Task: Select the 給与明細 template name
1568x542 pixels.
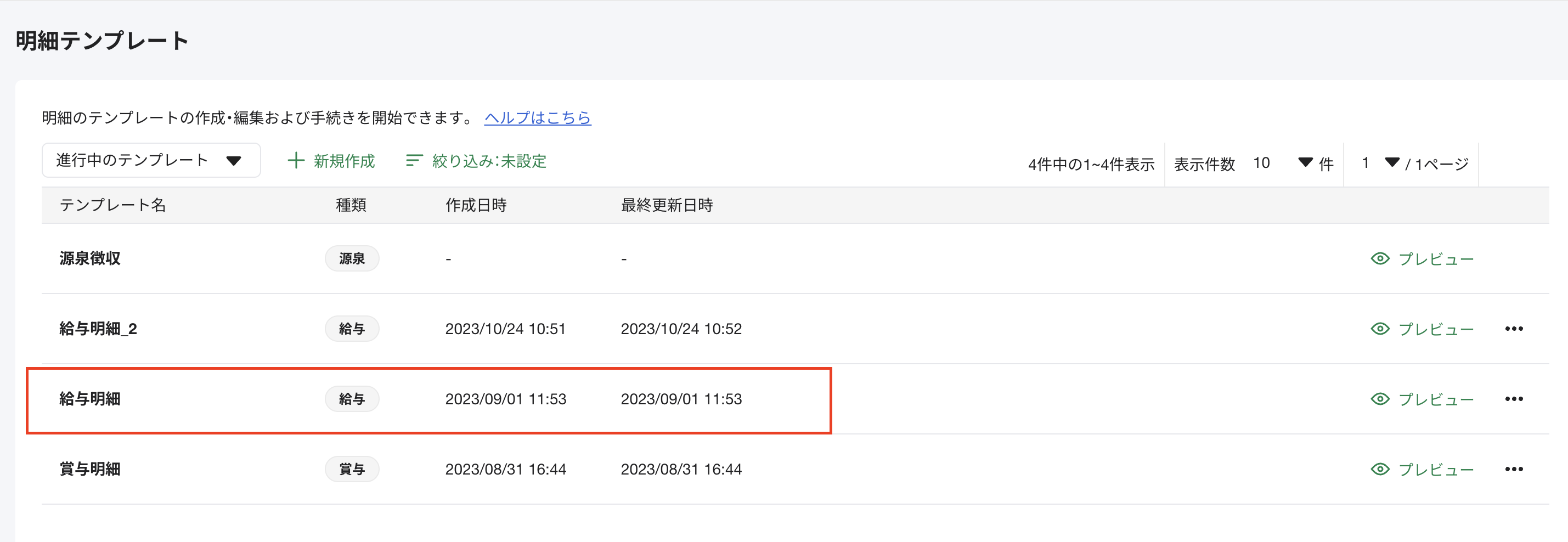Action: pos(91,398)
